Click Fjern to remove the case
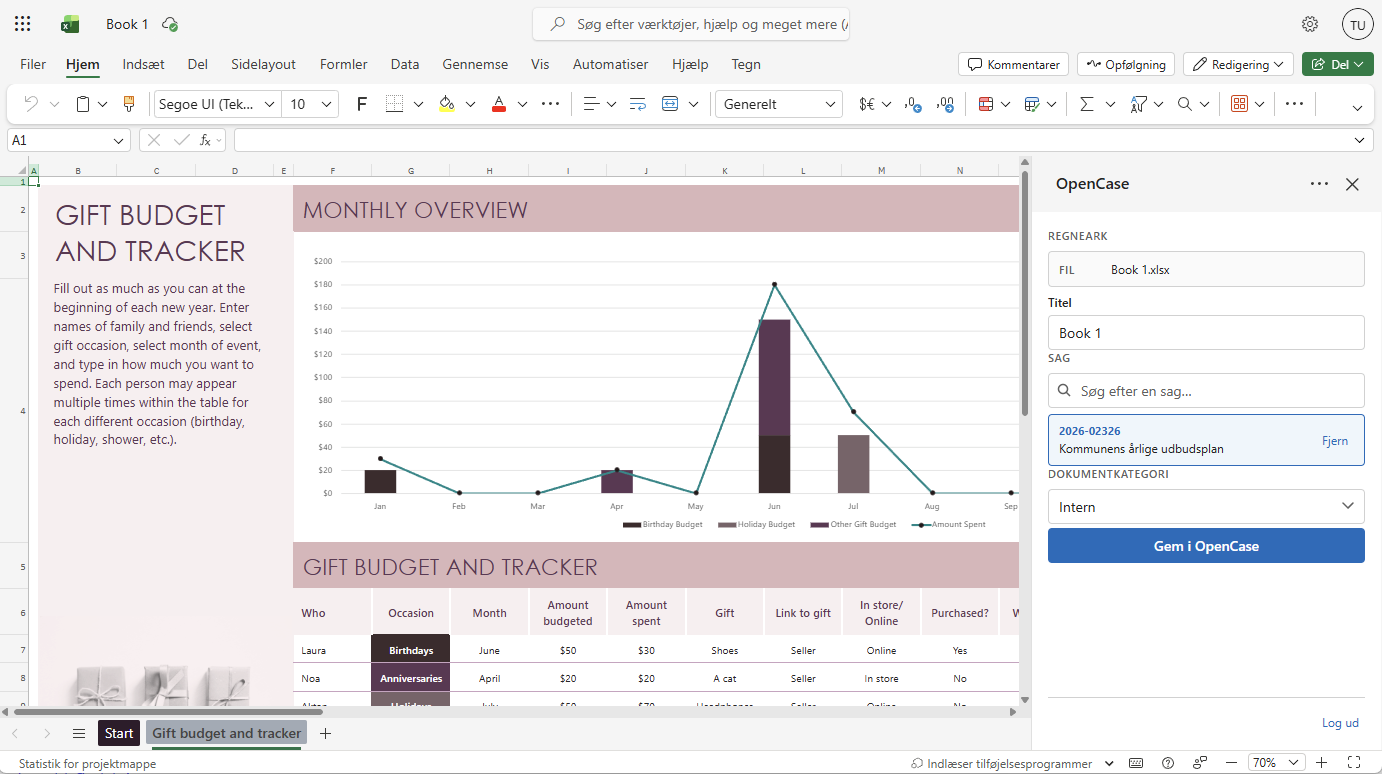The height and width of the screenshot is (774, 1382). click(x=1335, y=440)
